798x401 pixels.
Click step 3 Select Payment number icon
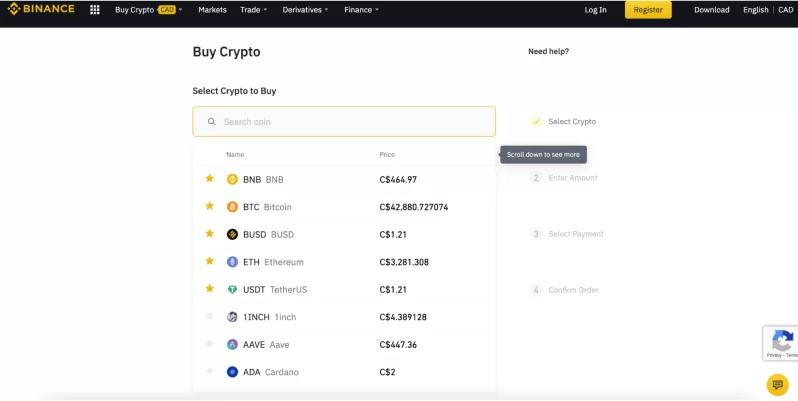coord(535,234)
